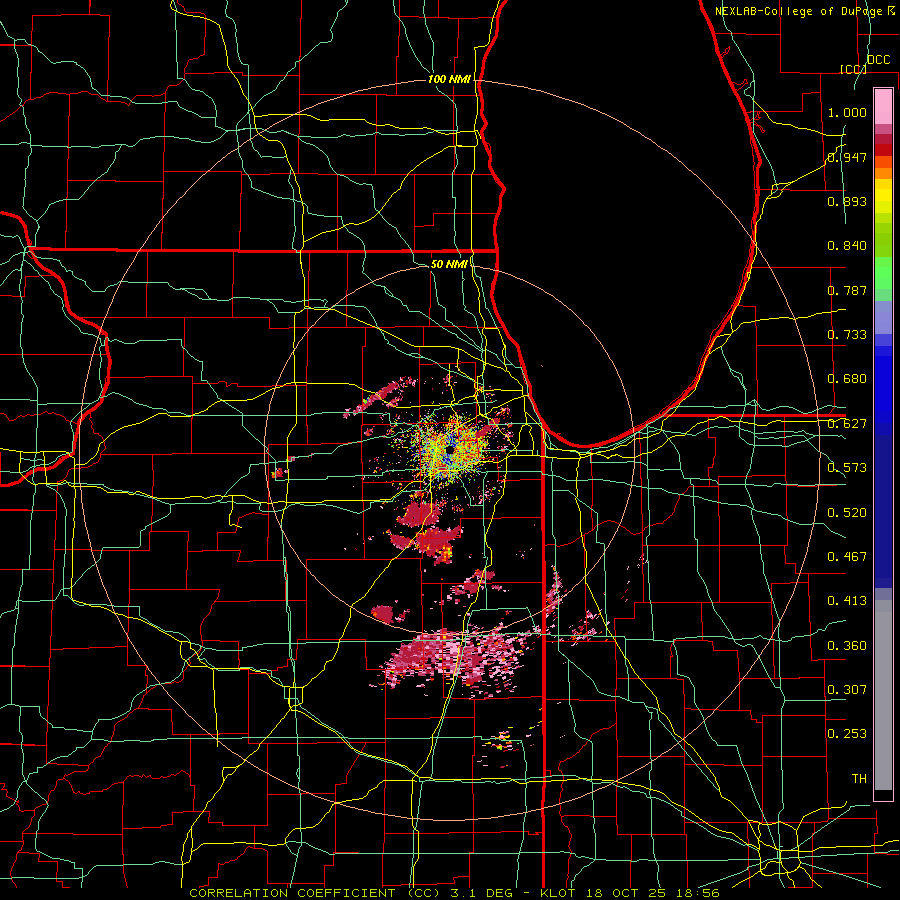Click the 0.413 scale value
Screen dimensions: 900x900
click(847, 601)
